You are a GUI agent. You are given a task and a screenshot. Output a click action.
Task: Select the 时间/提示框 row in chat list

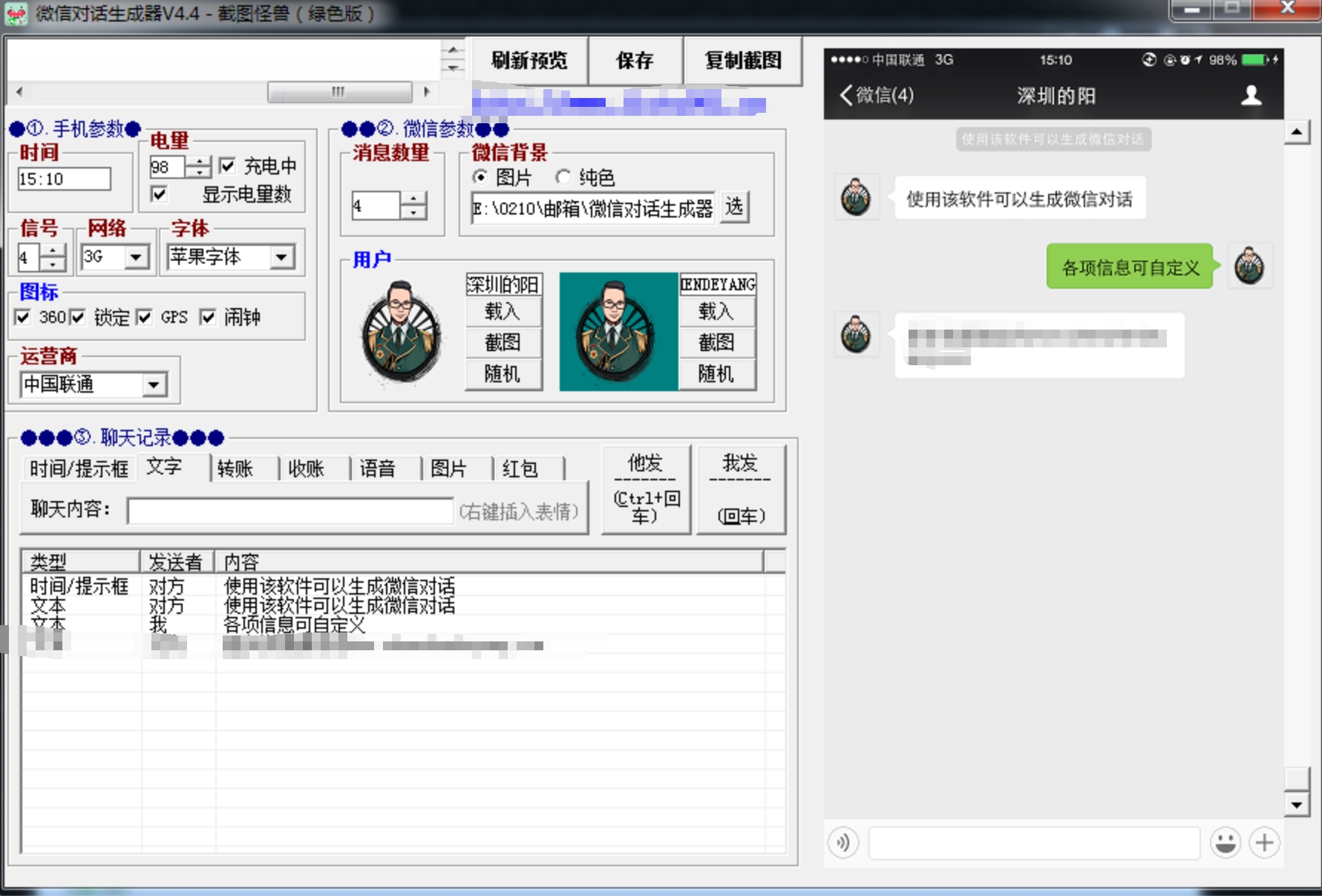[403, 586]
